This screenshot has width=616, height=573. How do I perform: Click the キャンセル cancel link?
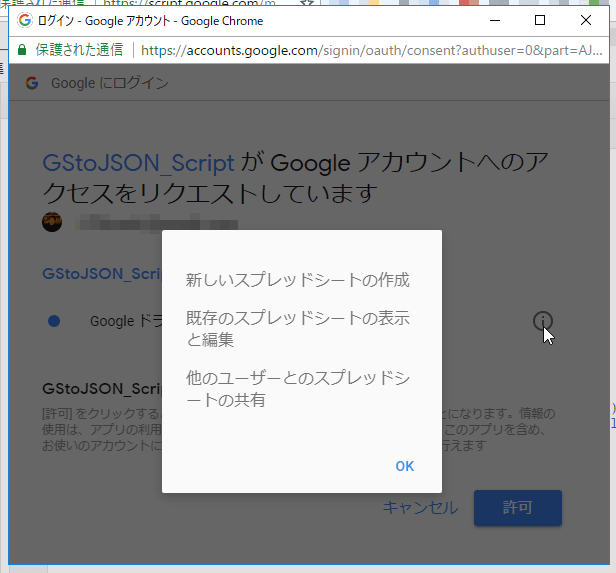point(420,507)
